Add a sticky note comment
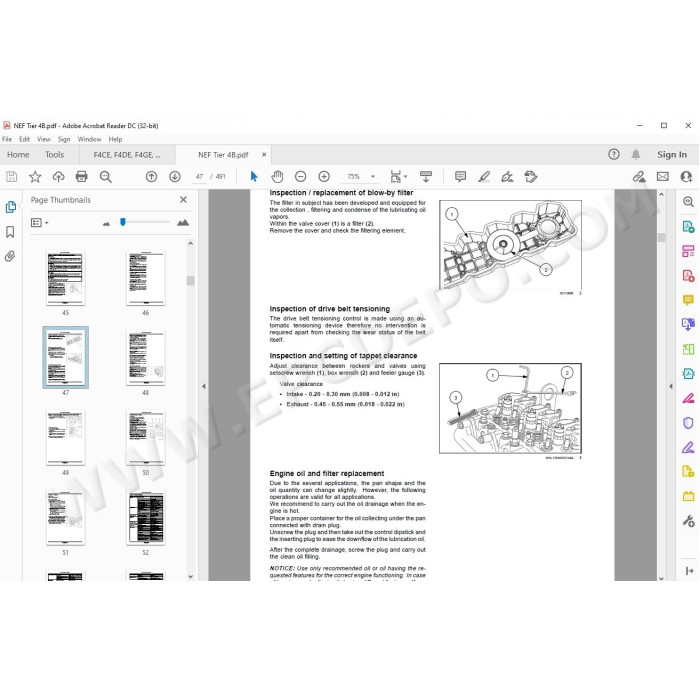Viewport: 700px width, 700px height. click(460, 177)
